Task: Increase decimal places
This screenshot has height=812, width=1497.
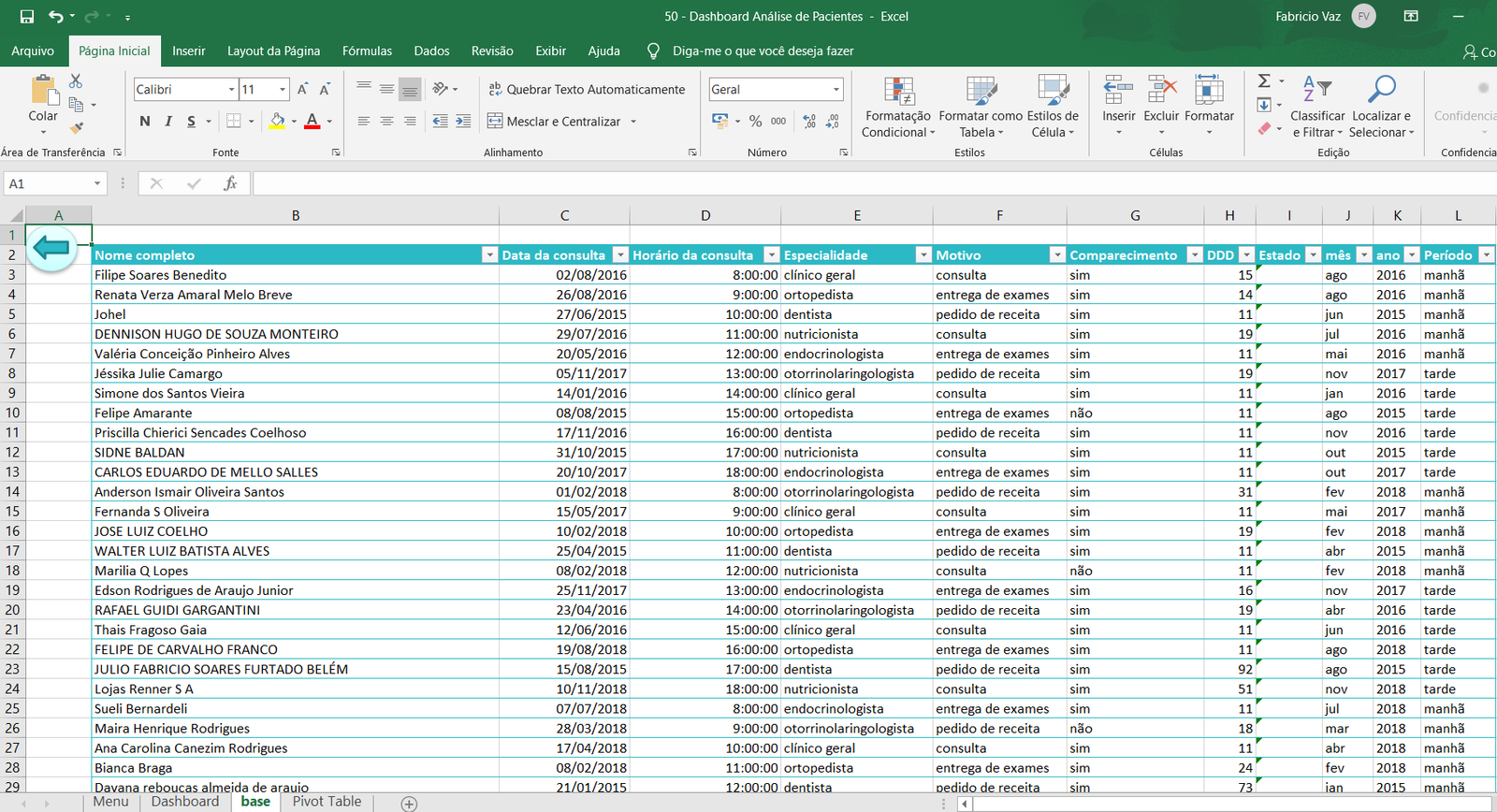Action: pos(809,121)
